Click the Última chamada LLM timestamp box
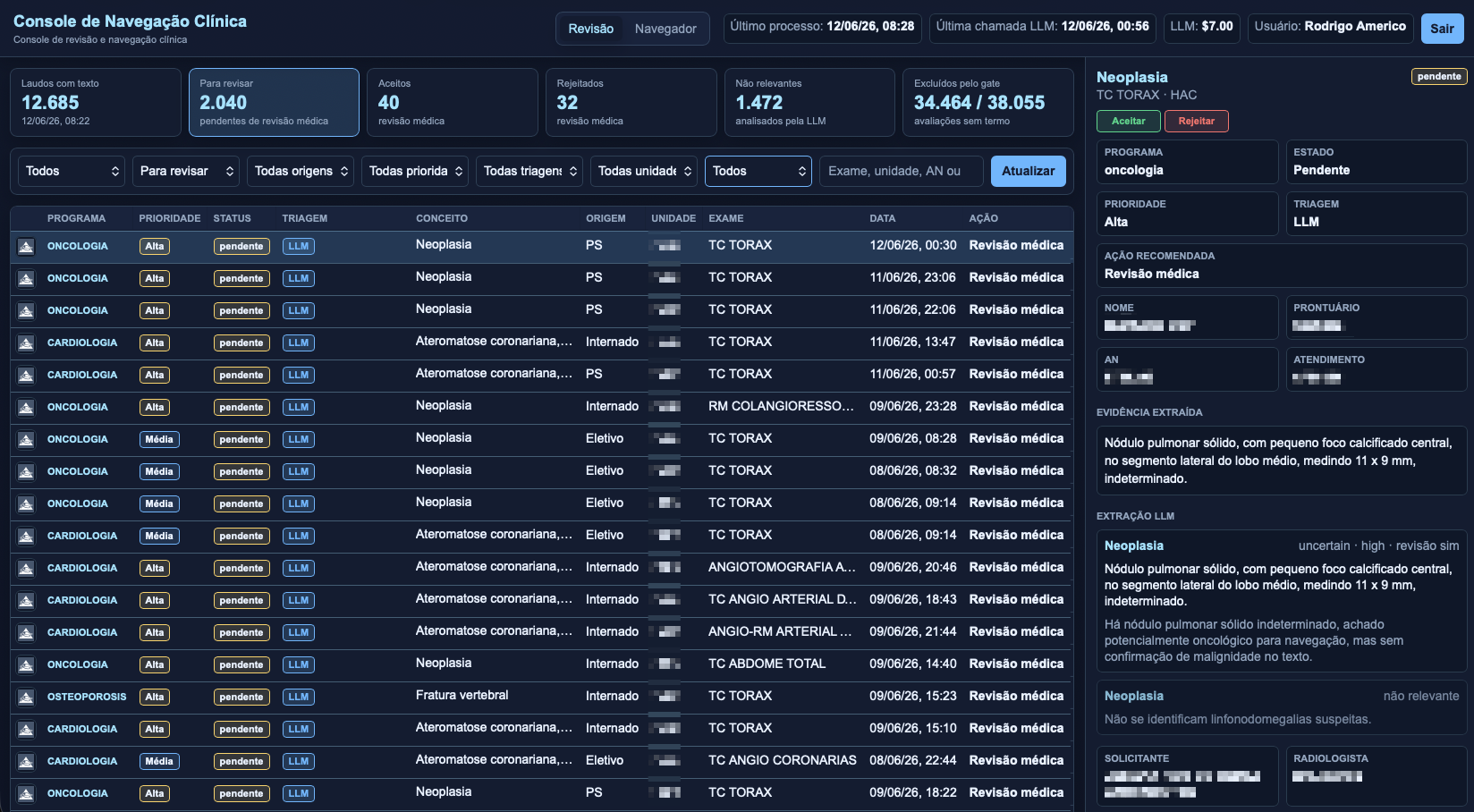1474x812 pixels. 1042,29
